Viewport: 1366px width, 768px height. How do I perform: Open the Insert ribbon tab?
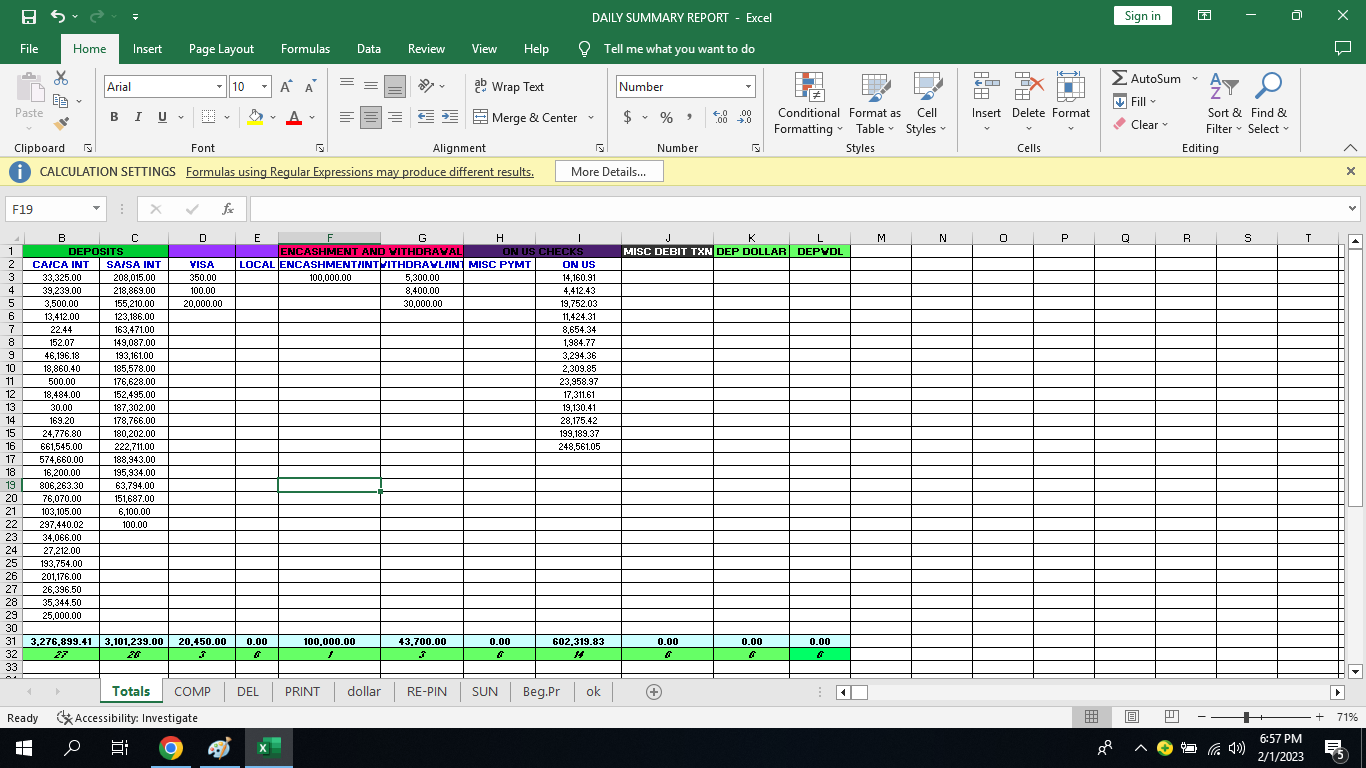coord(147,48)
